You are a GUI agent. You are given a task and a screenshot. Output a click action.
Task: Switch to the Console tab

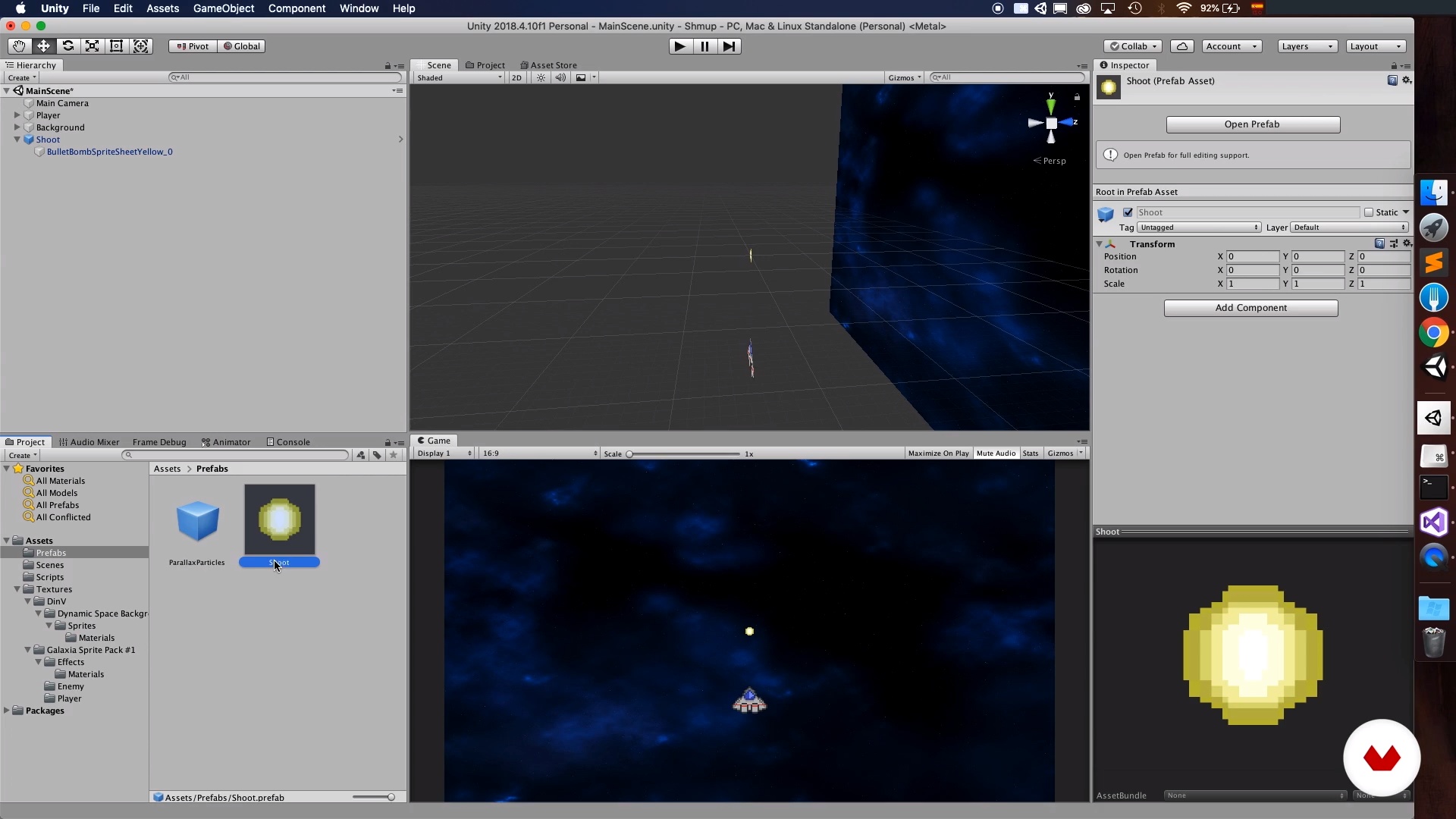click(288, 442)
